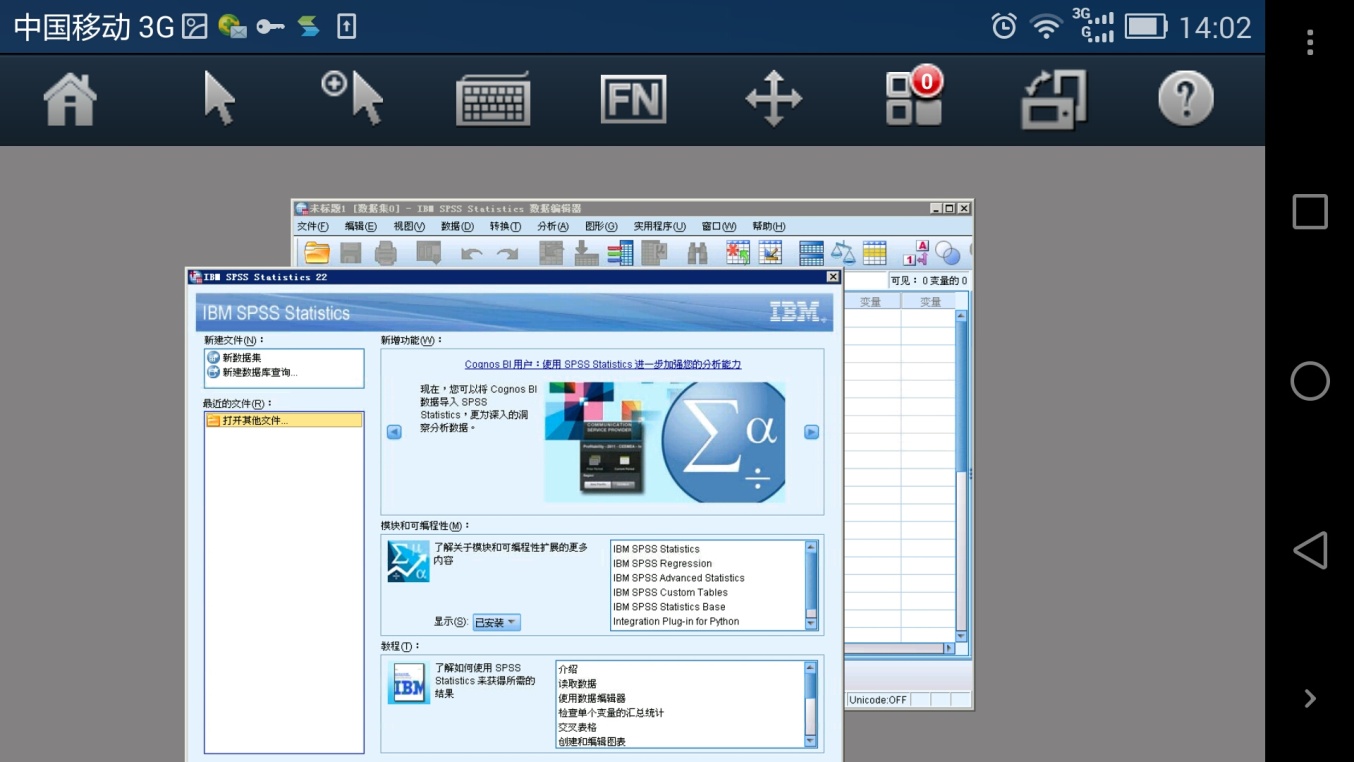Select IBM SPSS Custom Tables module
The width and height of the screenshot is (1354, 762).
click(670, 592)
